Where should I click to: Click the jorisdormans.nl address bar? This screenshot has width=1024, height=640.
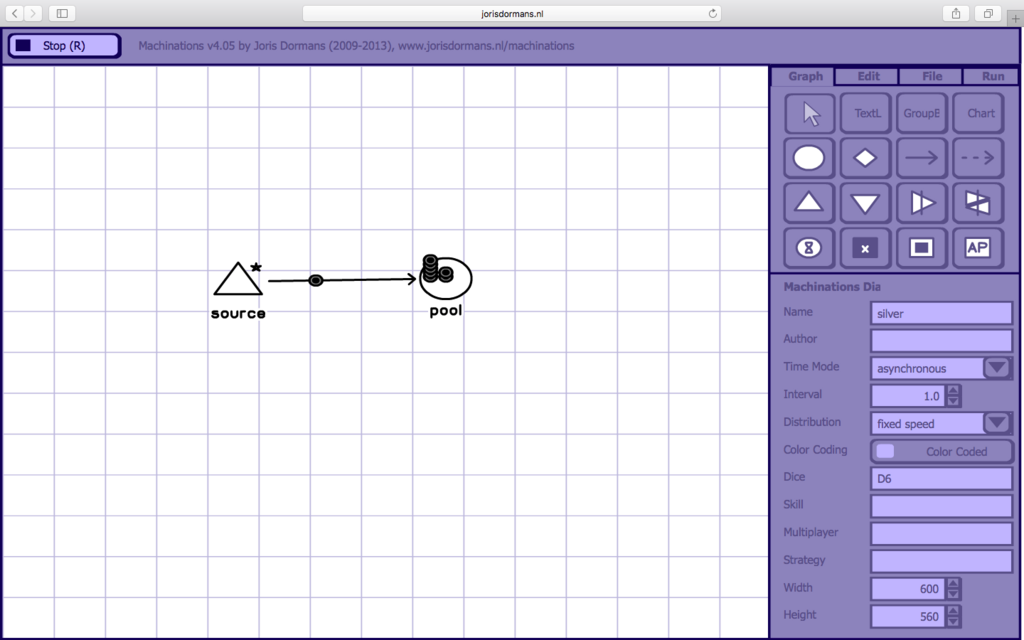[511, 13]
